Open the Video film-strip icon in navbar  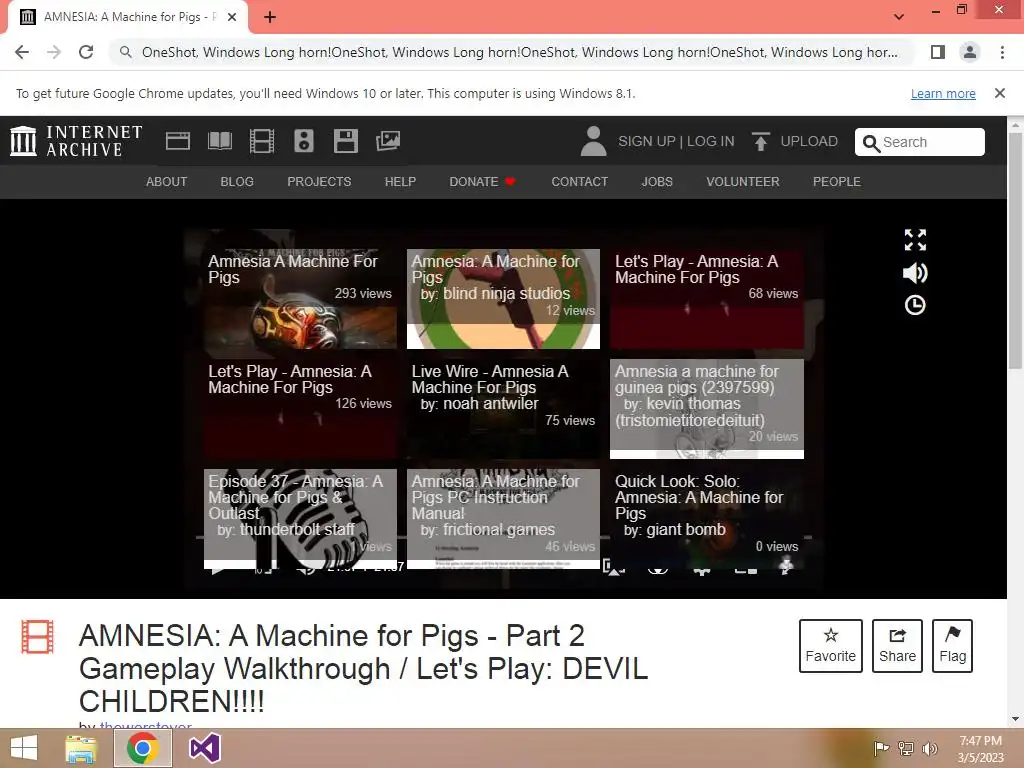[262, 141]
